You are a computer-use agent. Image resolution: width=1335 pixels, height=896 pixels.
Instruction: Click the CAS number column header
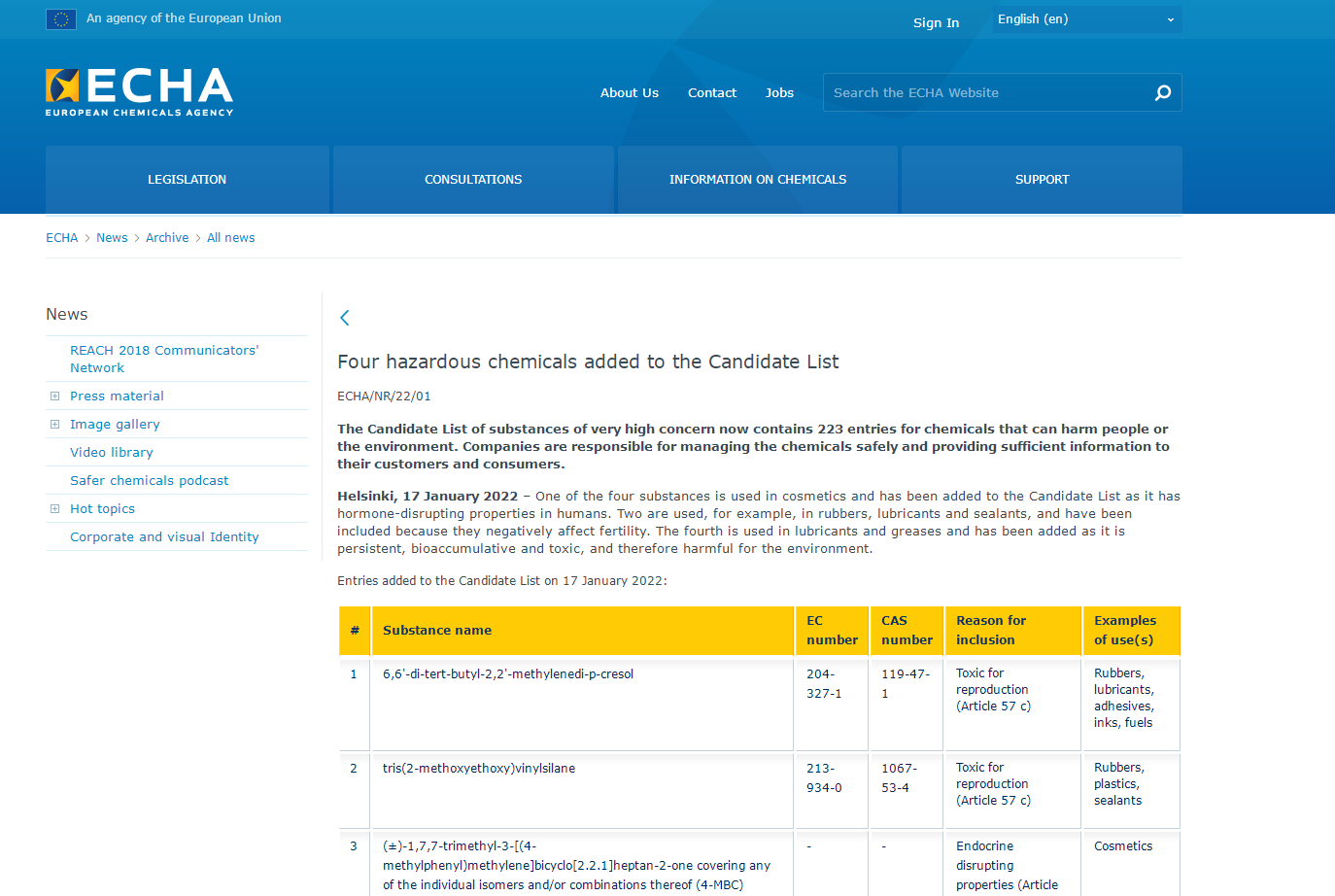(x=907, y=631)
